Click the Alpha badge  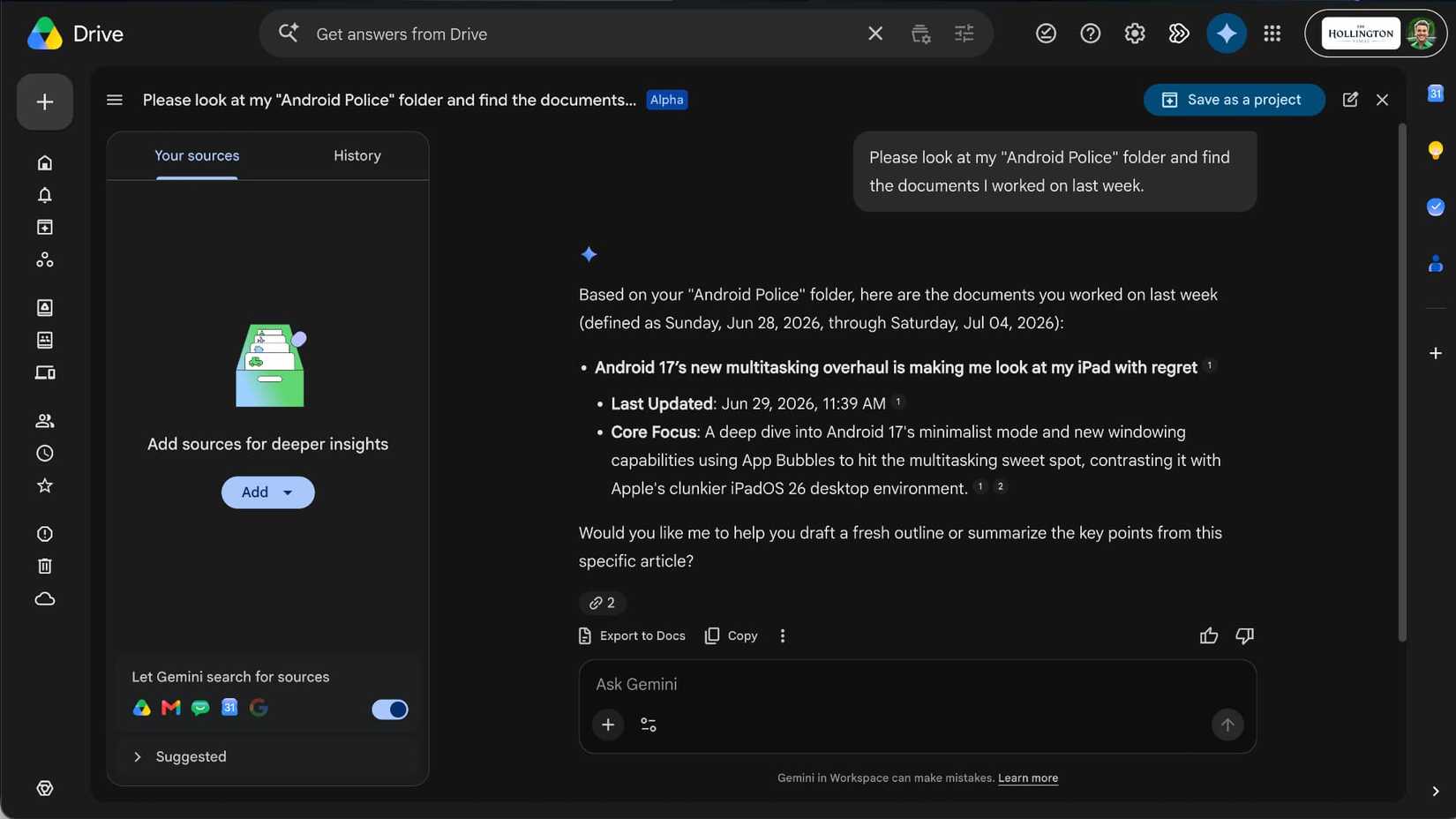pos(666,100)
